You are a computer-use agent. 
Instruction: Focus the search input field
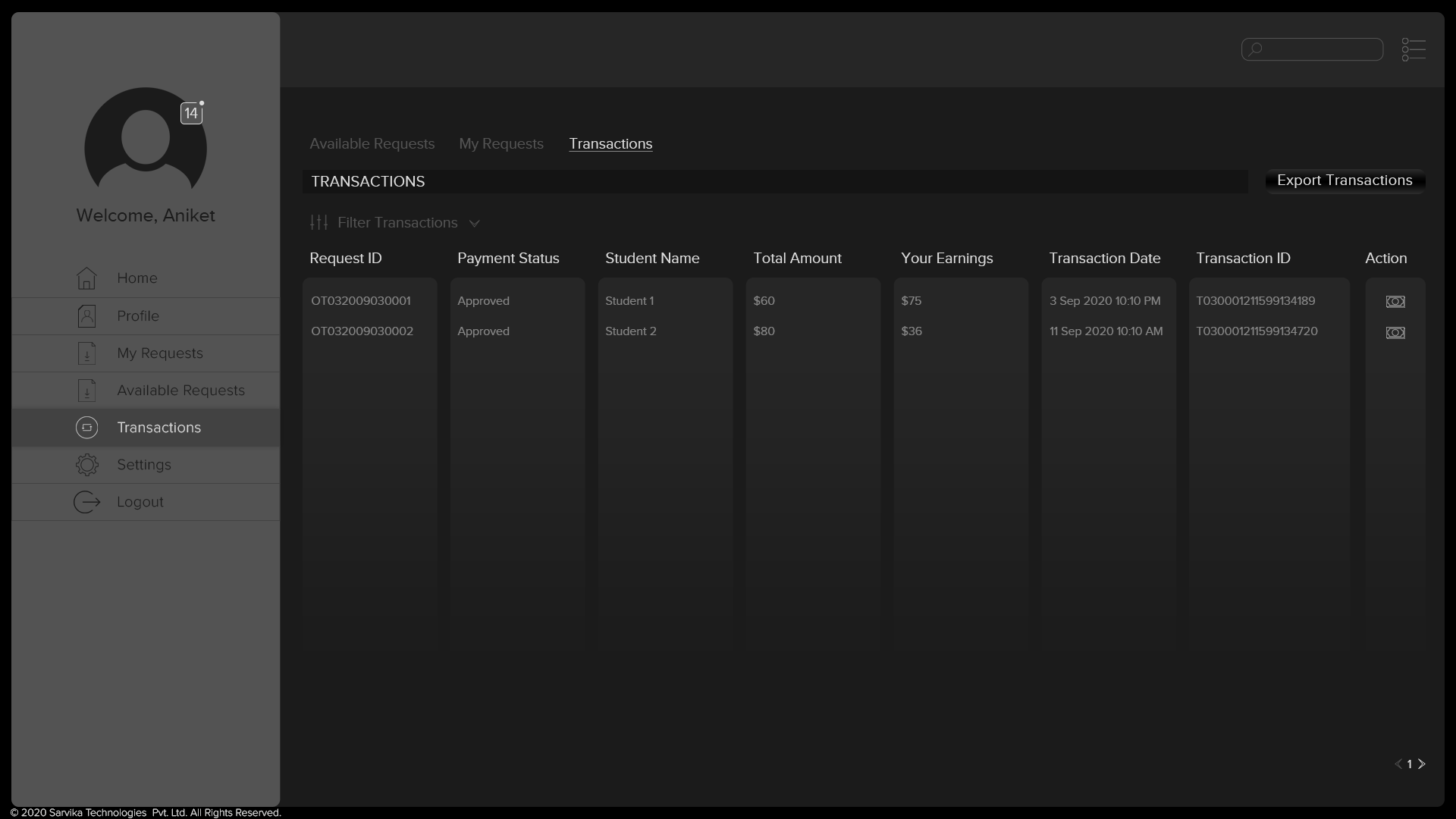click(1312, 49)
